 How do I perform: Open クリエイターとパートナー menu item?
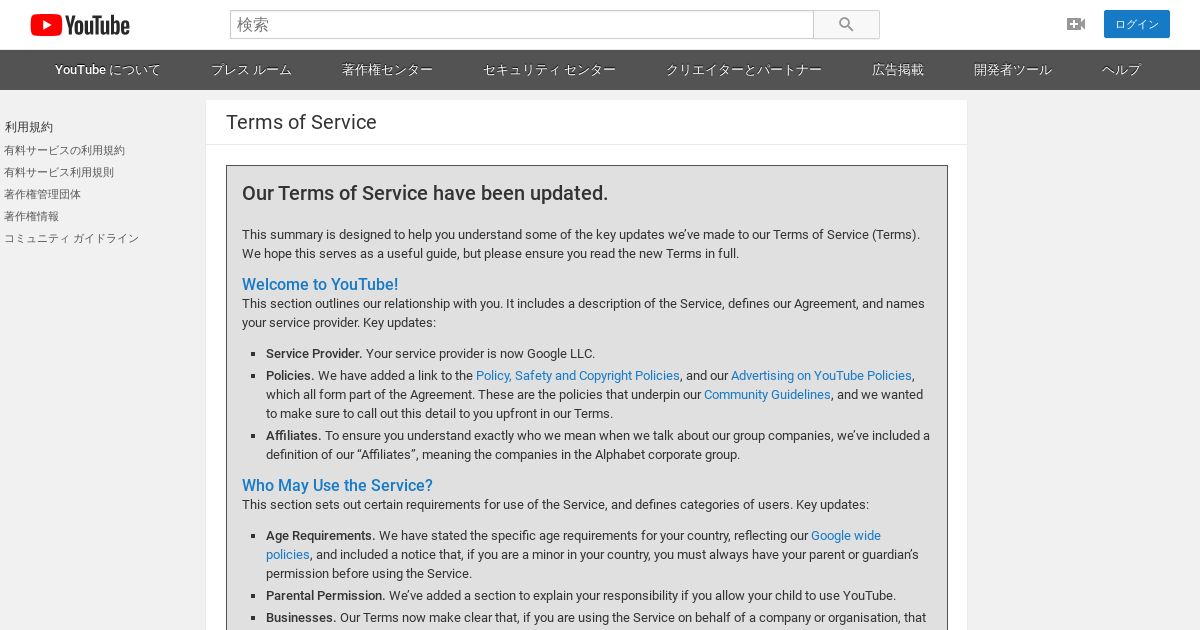744,70
